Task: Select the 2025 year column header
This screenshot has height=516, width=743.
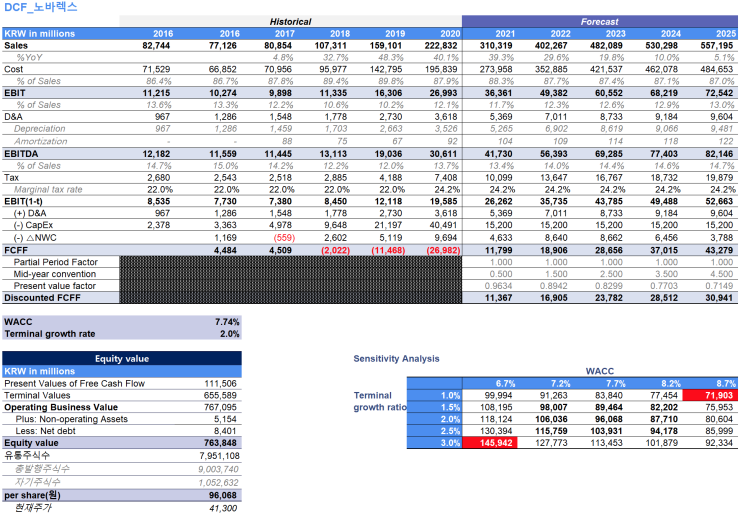Action: pyautogui.click(x=726, y=34)
